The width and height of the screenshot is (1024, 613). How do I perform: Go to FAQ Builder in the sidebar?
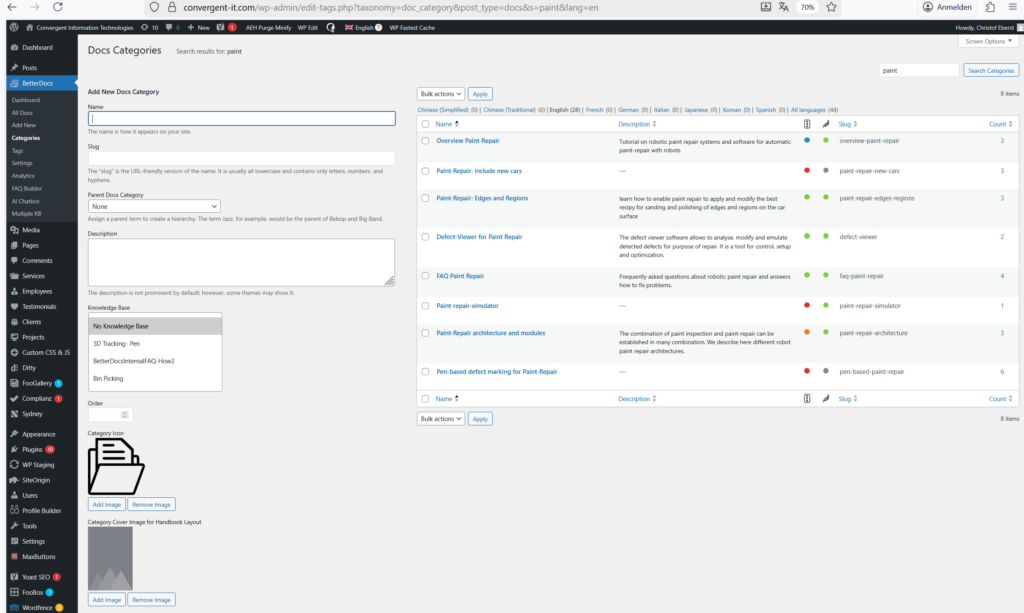(x=27, y=188)
